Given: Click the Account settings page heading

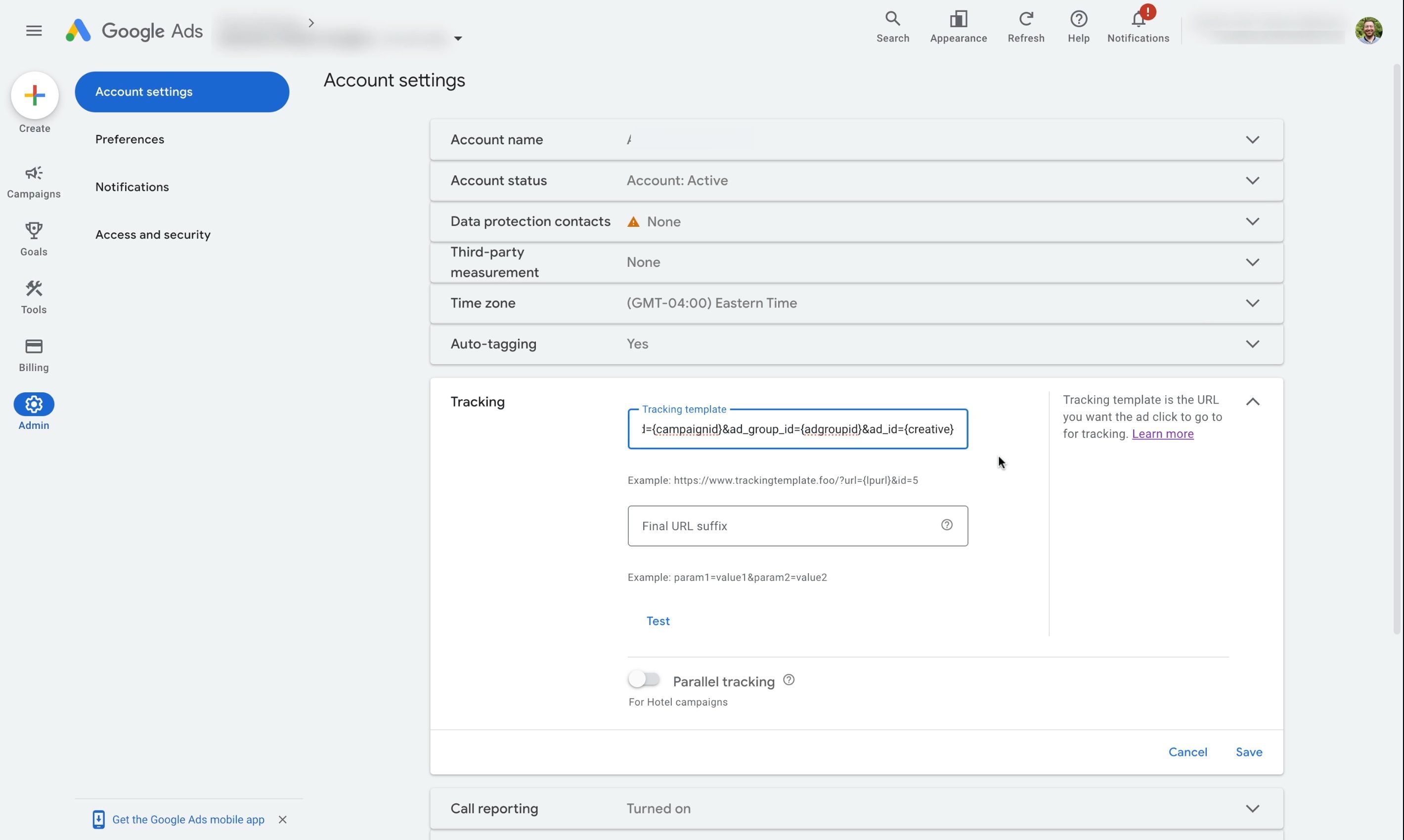Looking at the screenshot, I should 394,80.
